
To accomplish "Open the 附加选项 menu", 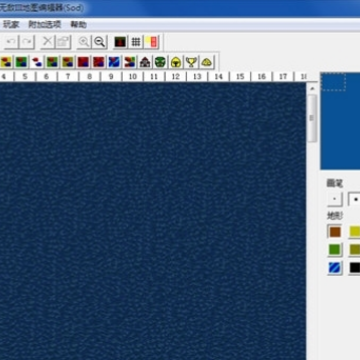I will click(45, 25).
